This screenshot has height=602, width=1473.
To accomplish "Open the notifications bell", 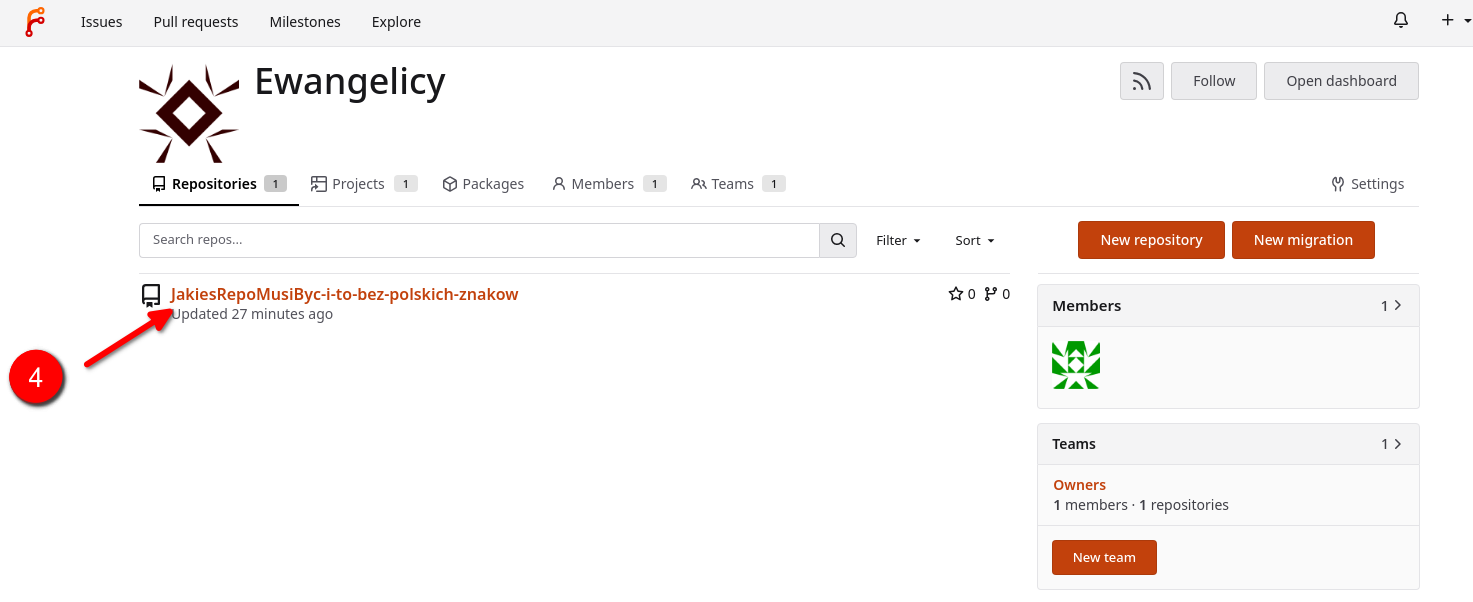I will click(1401, 20).
